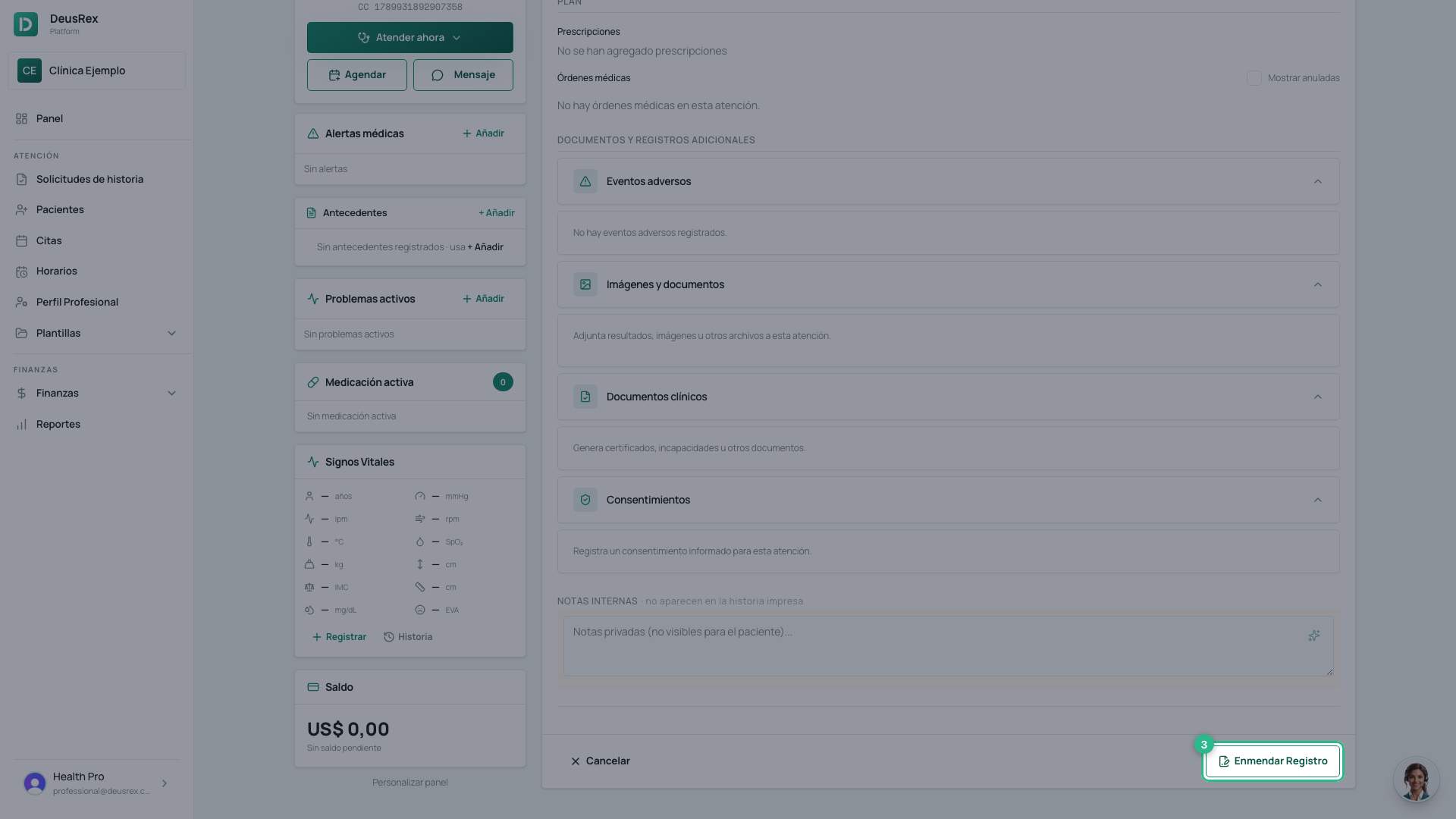
Task: Add a problem with Problemas activos Añadir
Action: pos(483,299)
